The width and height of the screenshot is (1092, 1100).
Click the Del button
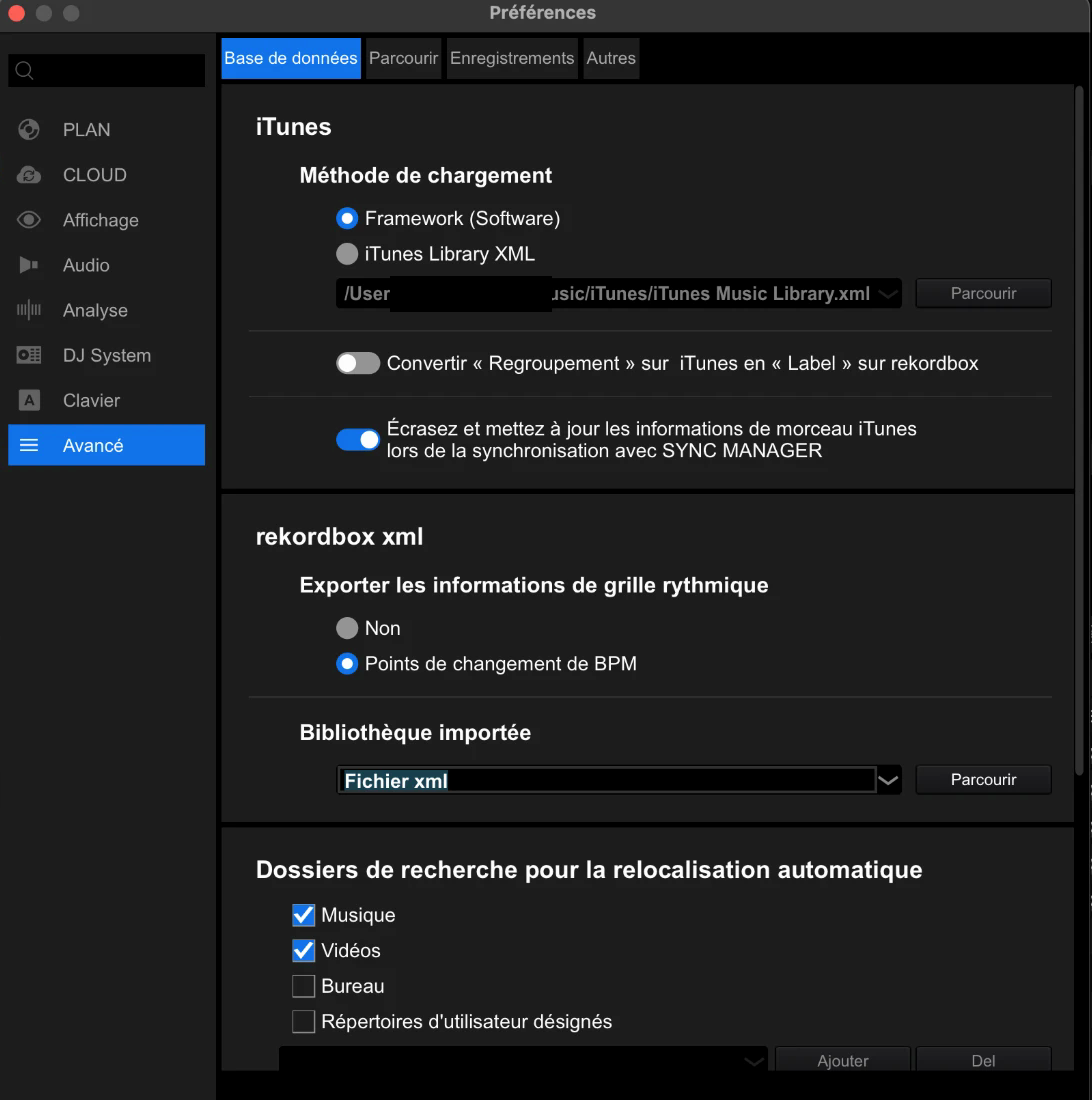click(983, 1060)
